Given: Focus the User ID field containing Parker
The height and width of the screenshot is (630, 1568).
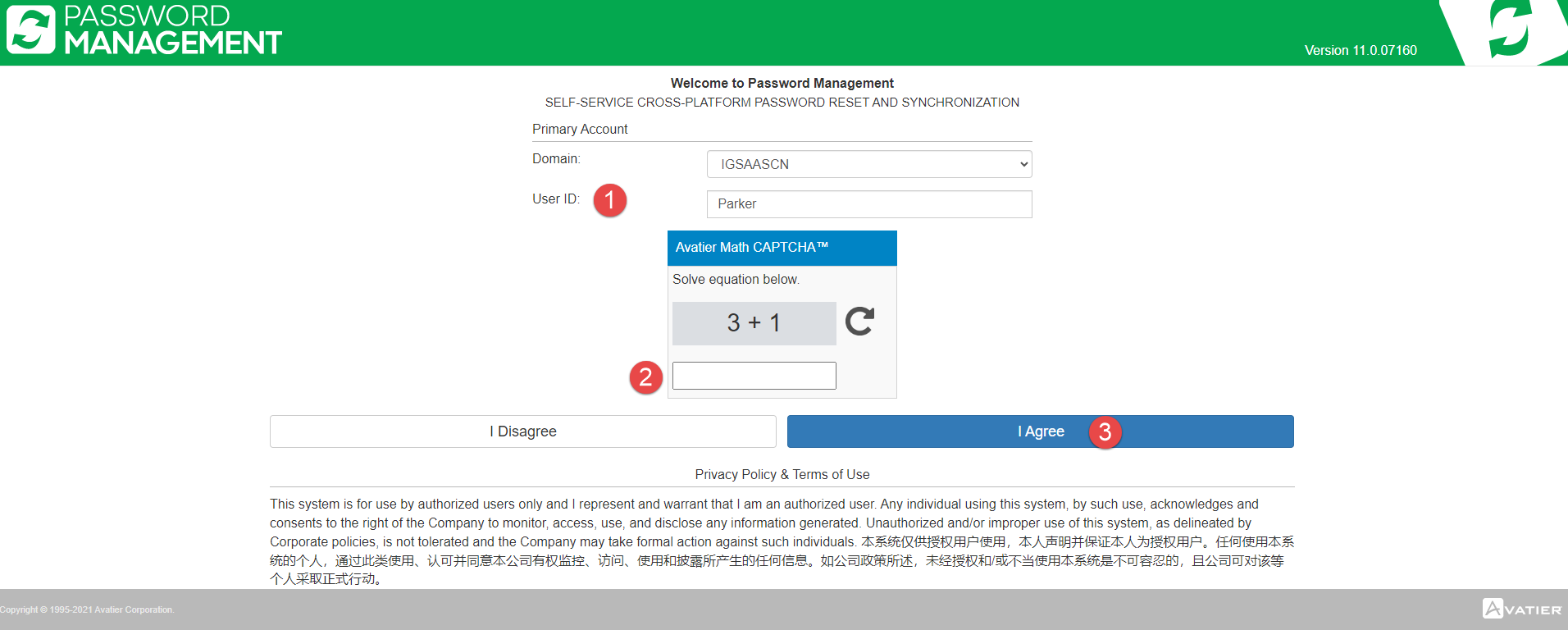Looking at the screenshot, I should pyautogui.click(x=868, y=204).
